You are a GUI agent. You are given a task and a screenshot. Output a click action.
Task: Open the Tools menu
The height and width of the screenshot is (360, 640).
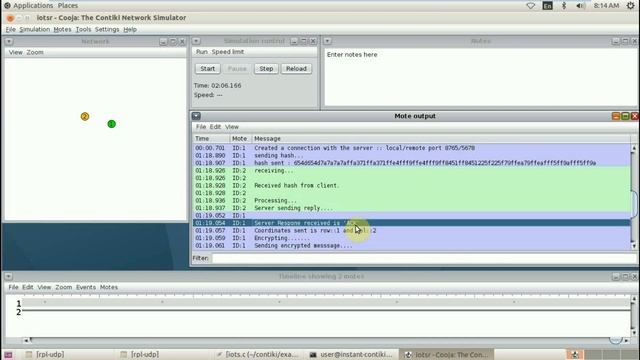83,29
